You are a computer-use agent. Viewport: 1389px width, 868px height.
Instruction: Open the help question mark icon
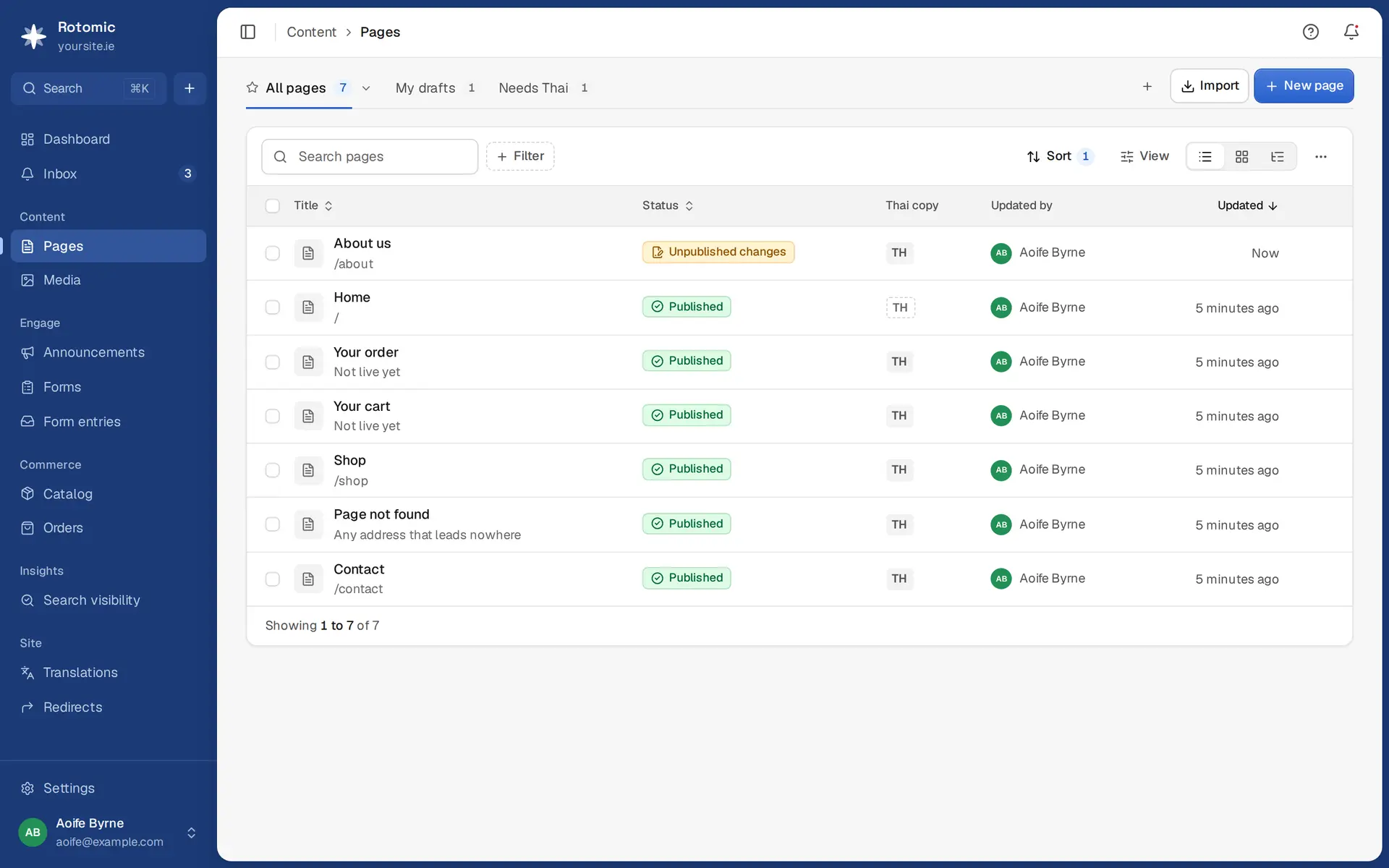pyautogui.click(x=1310, y=32)
